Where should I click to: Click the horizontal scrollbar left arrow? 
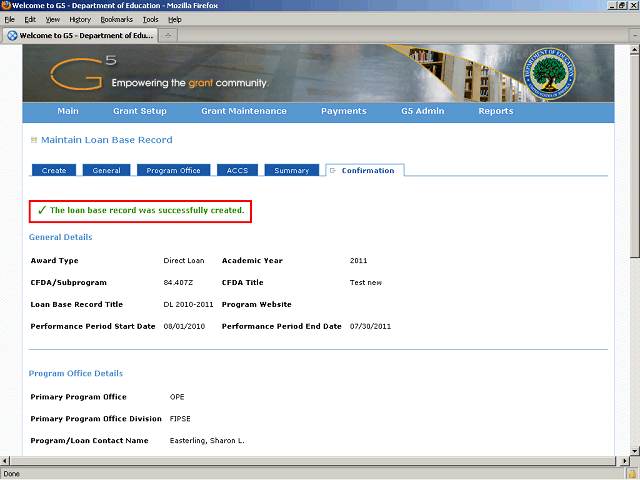[4, 461]
